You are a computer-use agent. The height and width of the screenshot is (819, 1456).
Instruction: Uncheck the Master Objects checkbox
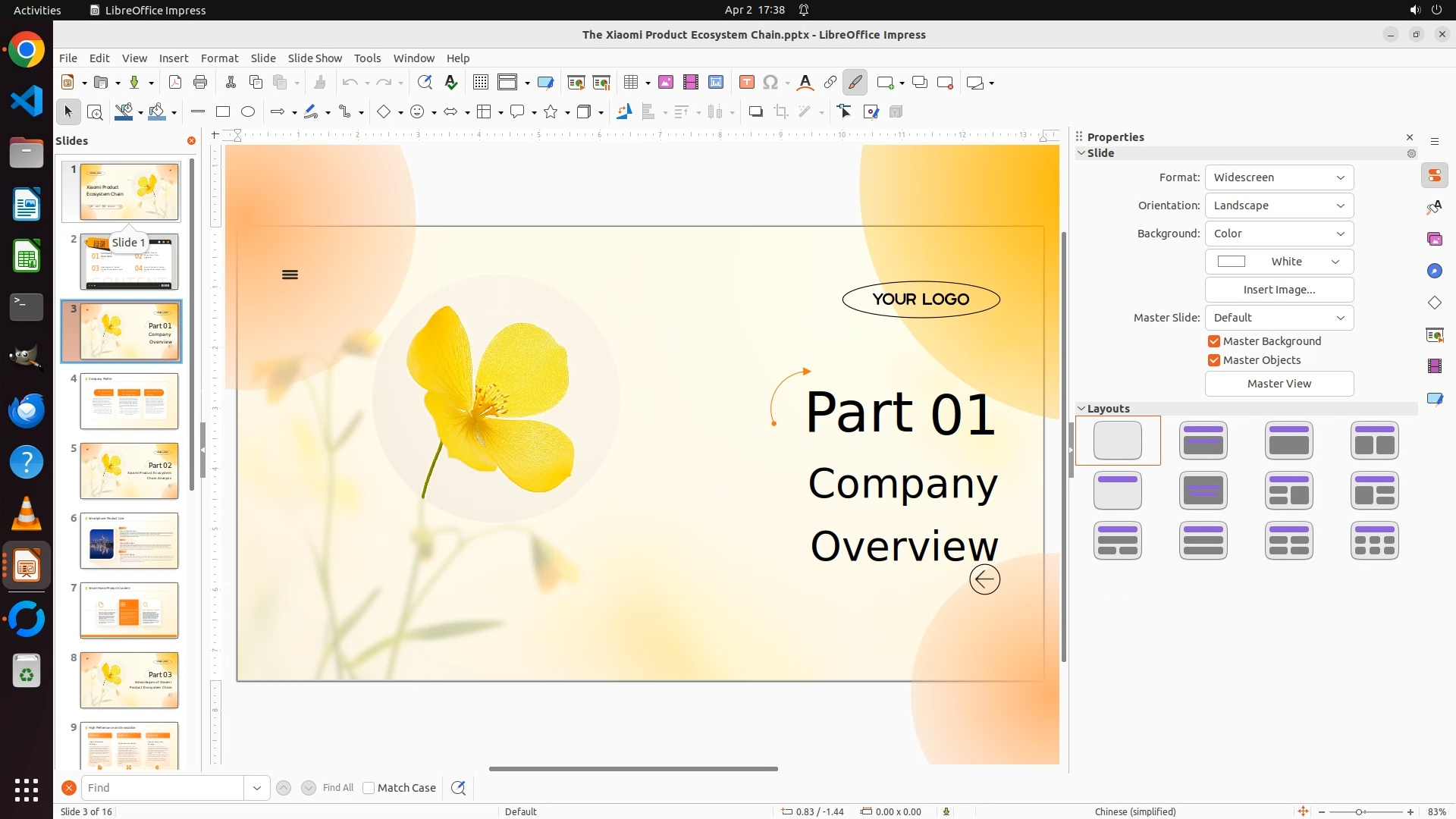point(1214,360)
